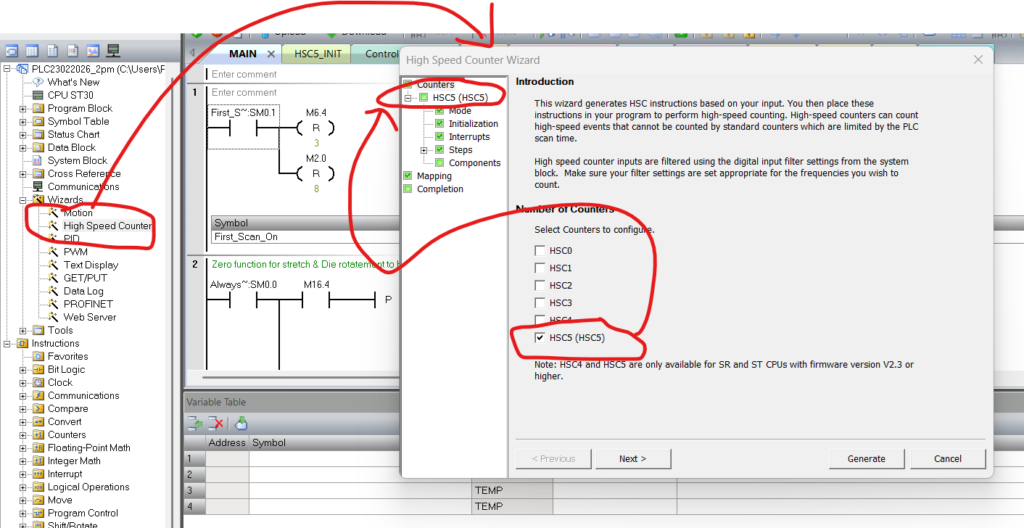Click the CPU ST30 icon in project tree

[38, 95]
